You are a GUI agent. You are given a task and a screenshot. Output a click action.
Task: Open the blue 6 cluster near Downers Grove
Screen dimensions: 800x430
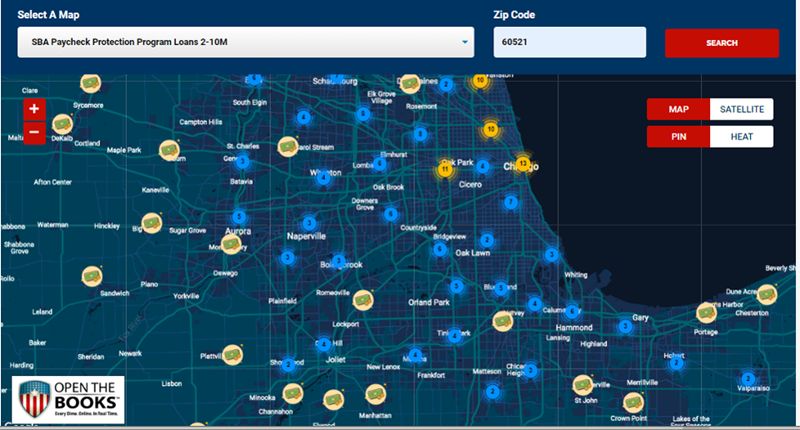(391, 214)
